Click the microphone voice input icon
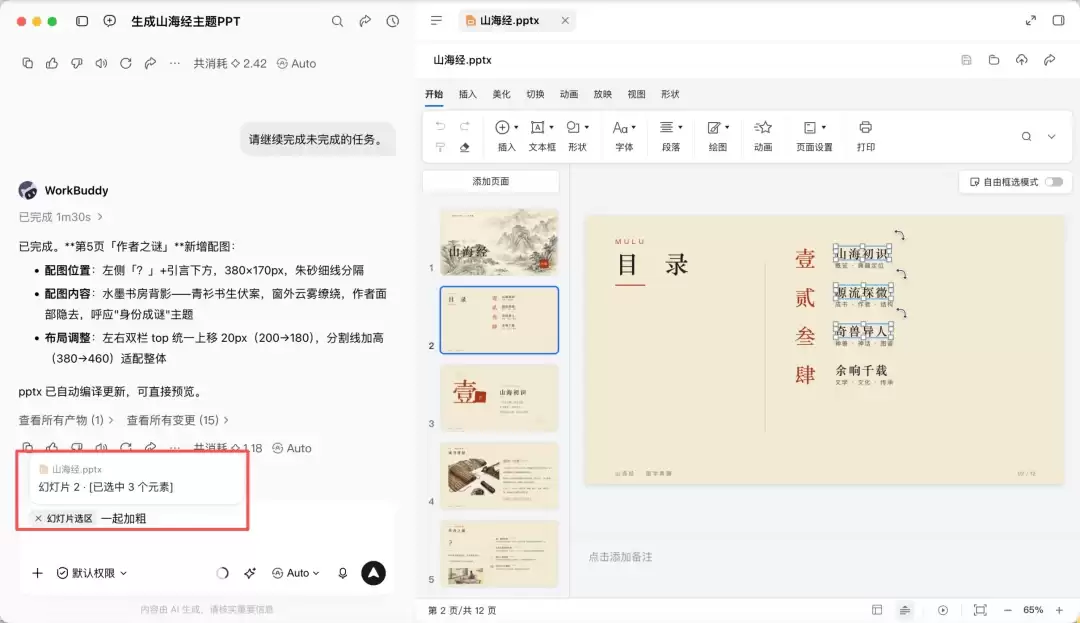1080x623 pixels. pos(342,573)
